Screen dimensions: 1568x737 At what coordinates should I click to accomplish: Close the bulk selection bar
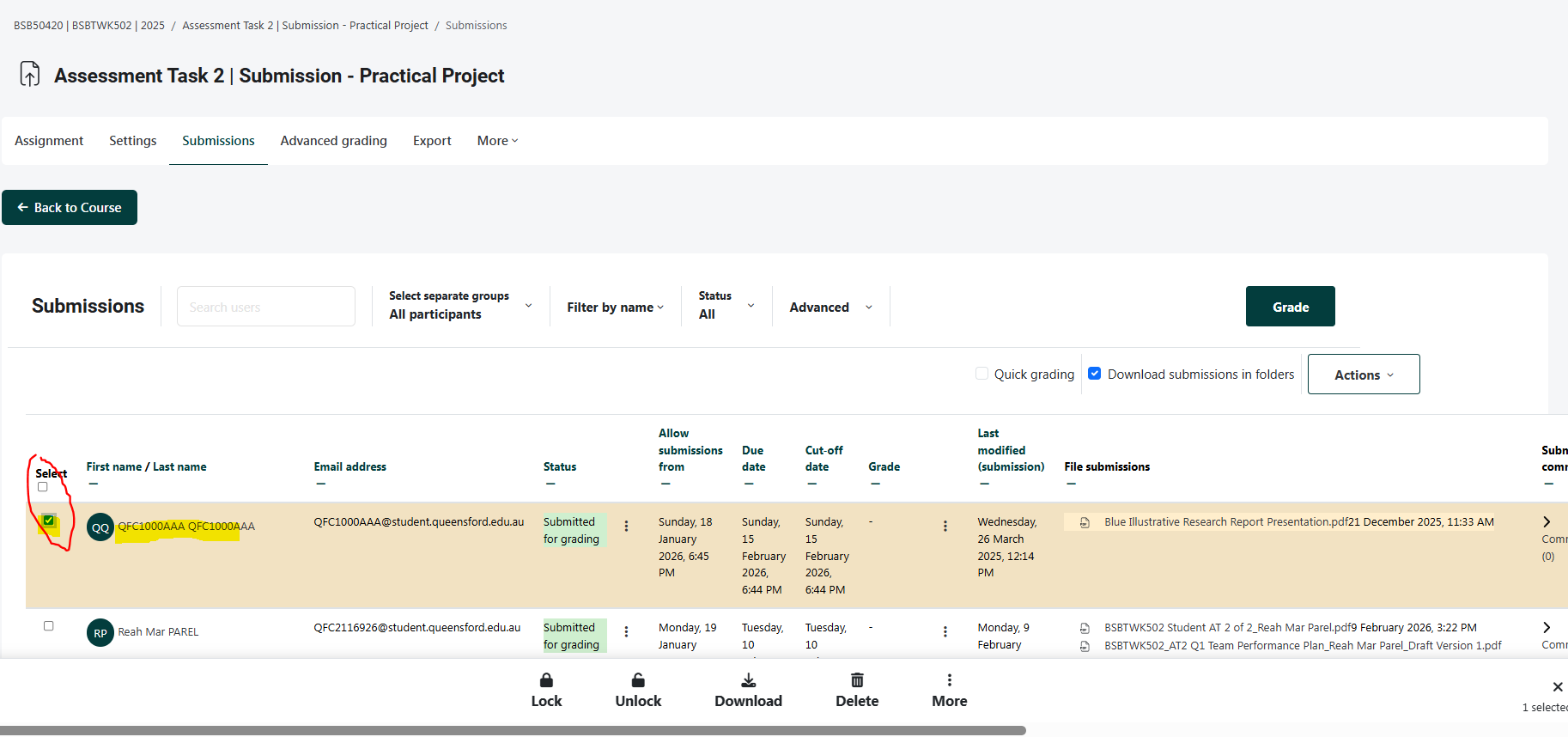coord(1557,686)
